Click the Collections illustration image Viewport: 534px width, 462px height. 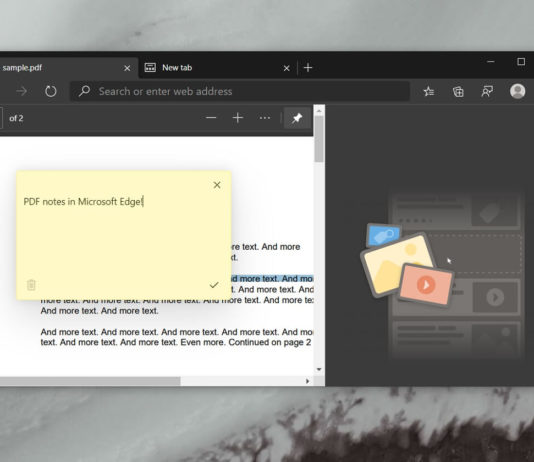[441, 275]
